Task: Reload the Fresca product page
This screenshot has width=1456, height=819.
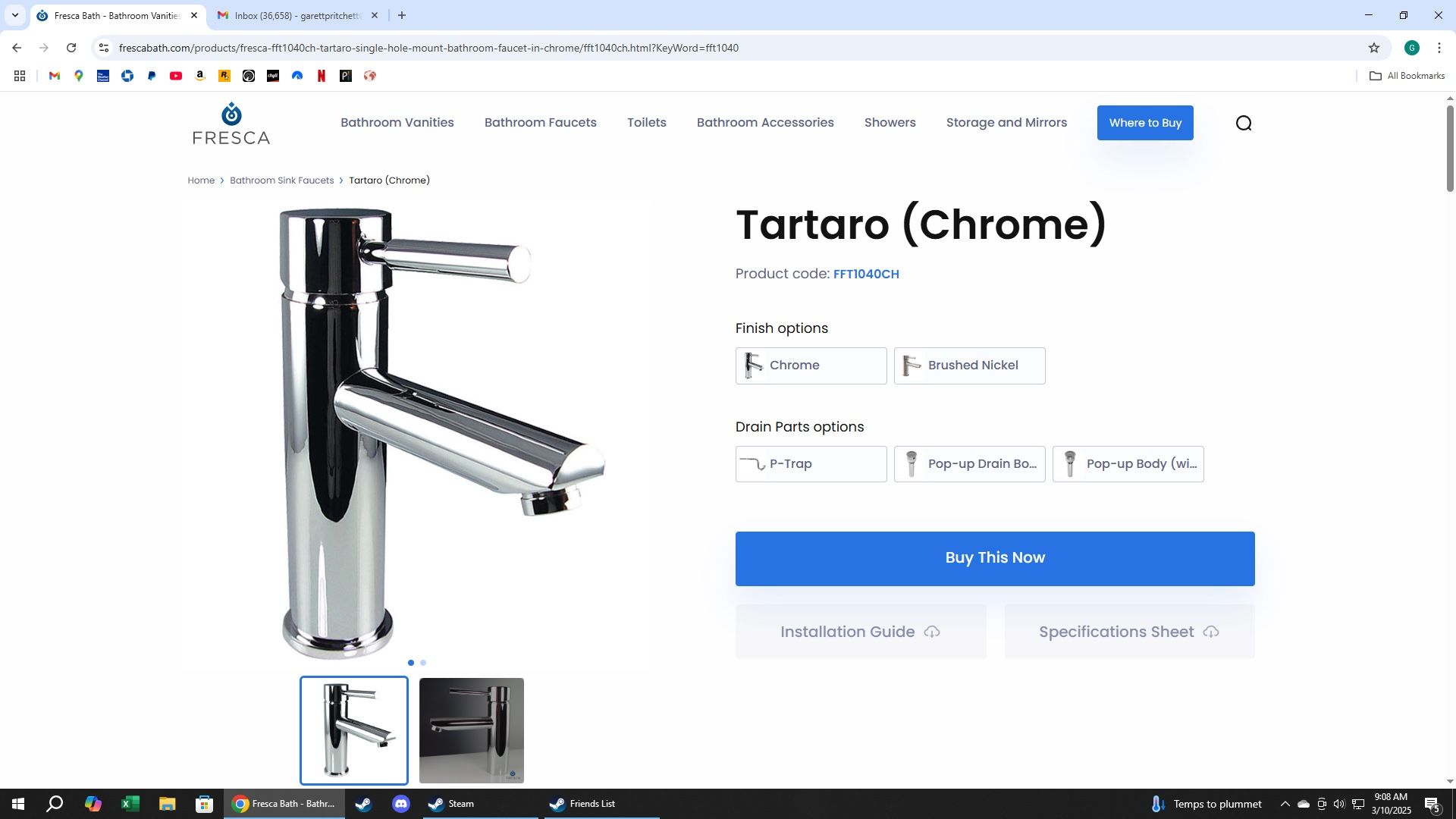Action: point(71,48)
